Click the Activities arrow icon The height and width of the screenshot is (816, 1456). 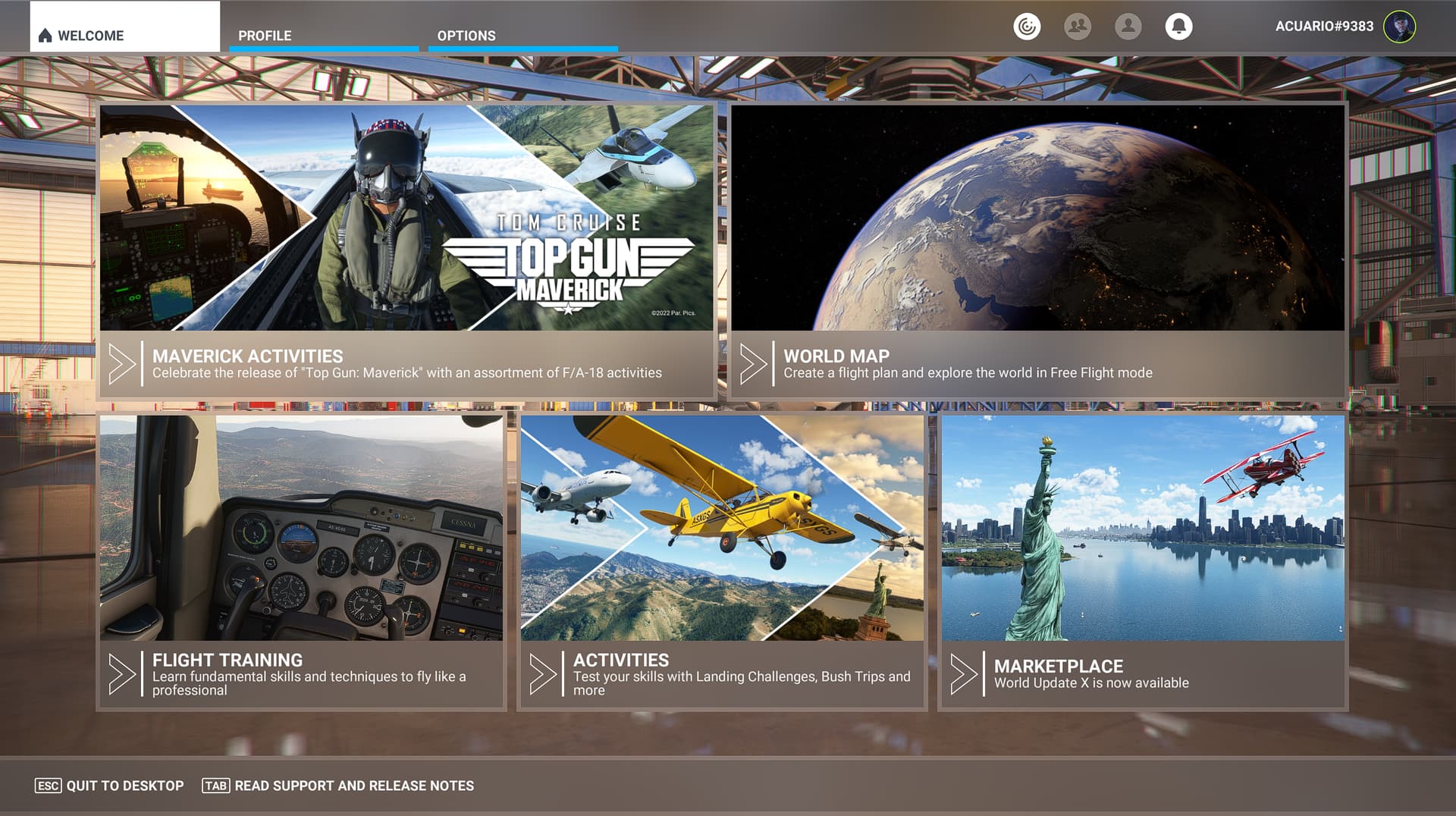coord(543,674)
